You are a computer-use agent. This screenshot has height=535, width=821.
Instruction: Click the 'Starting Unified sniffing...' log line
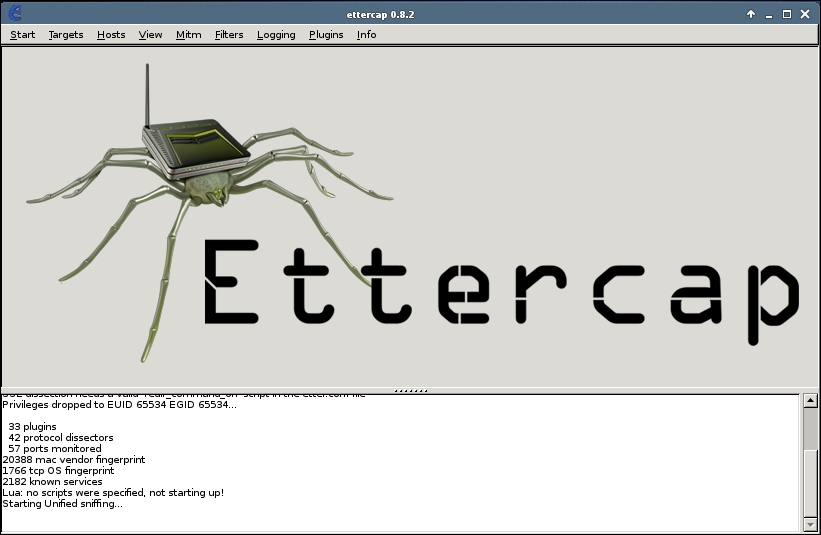62,504
